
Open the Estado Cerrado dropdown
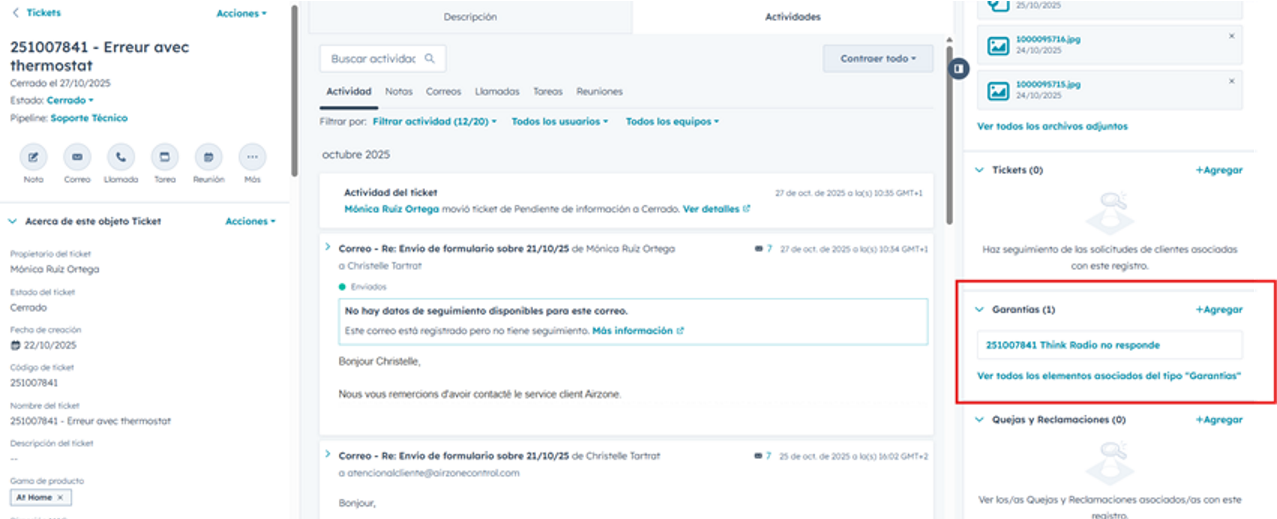point(70,100)
